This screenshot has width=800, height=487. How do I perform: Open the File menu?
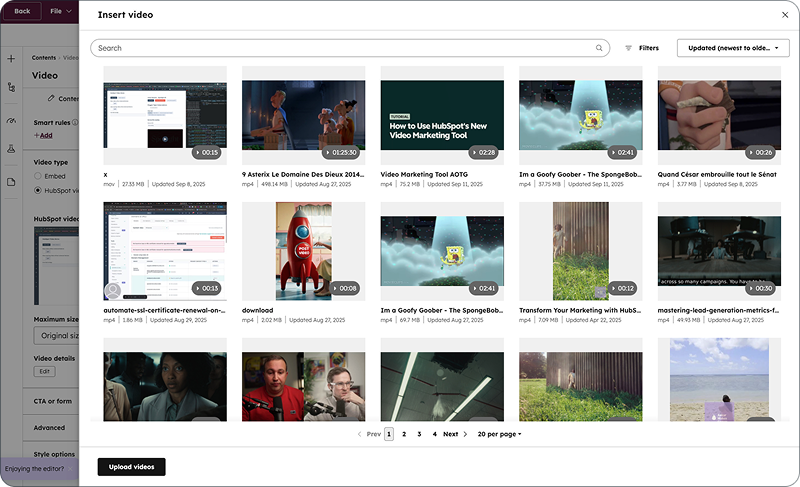click(61, 11)
